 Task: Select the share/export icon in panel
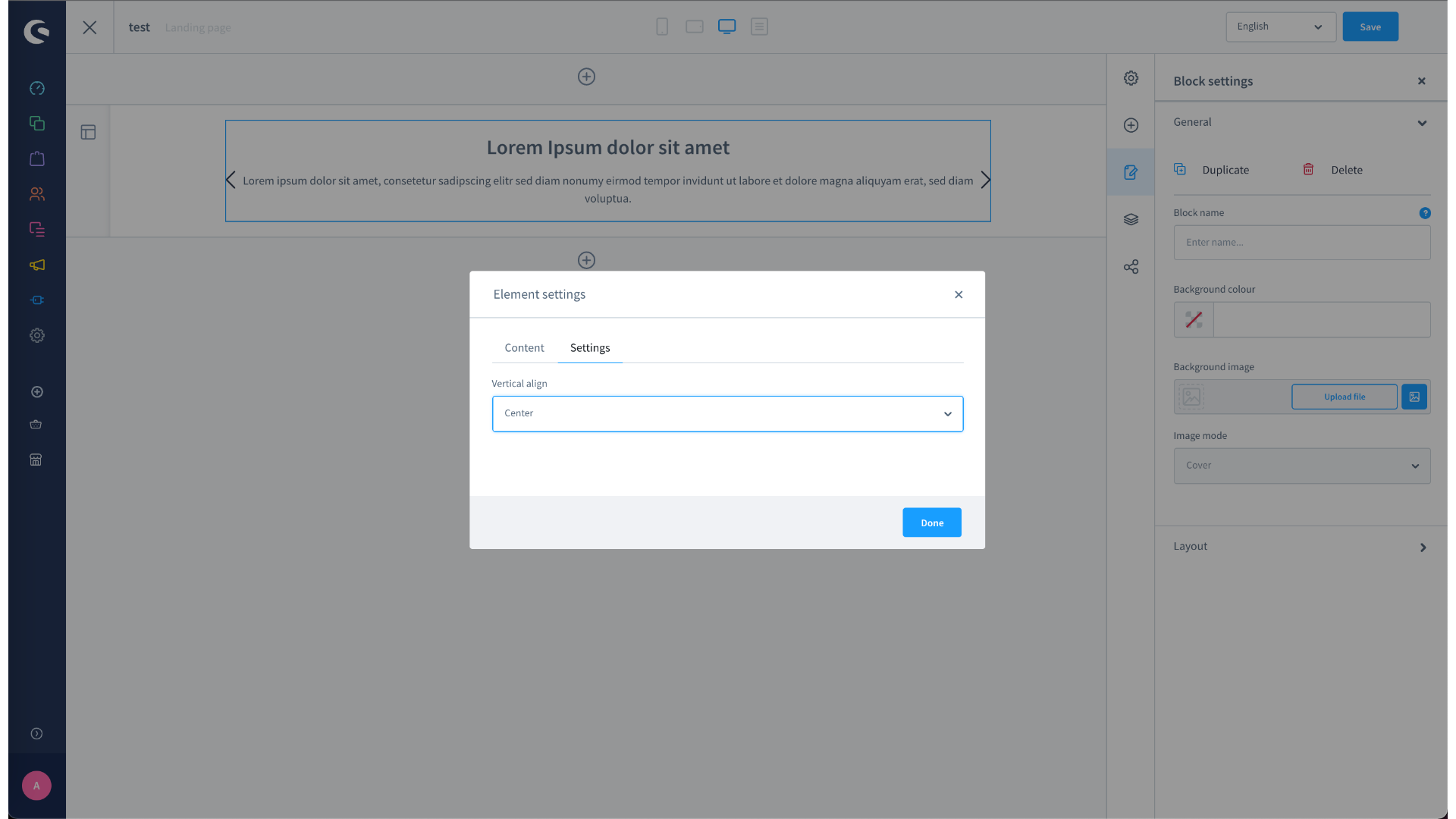pyautogui.click(x=1131, y=267)
